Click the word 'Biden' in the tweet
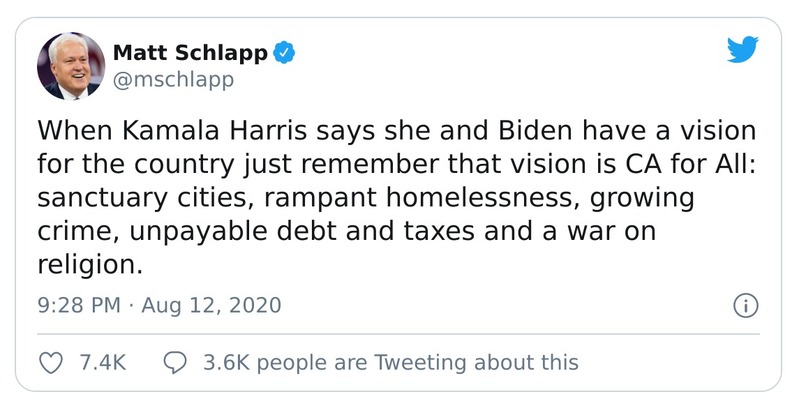Screen dimensions: 799x408 point(483,133)
